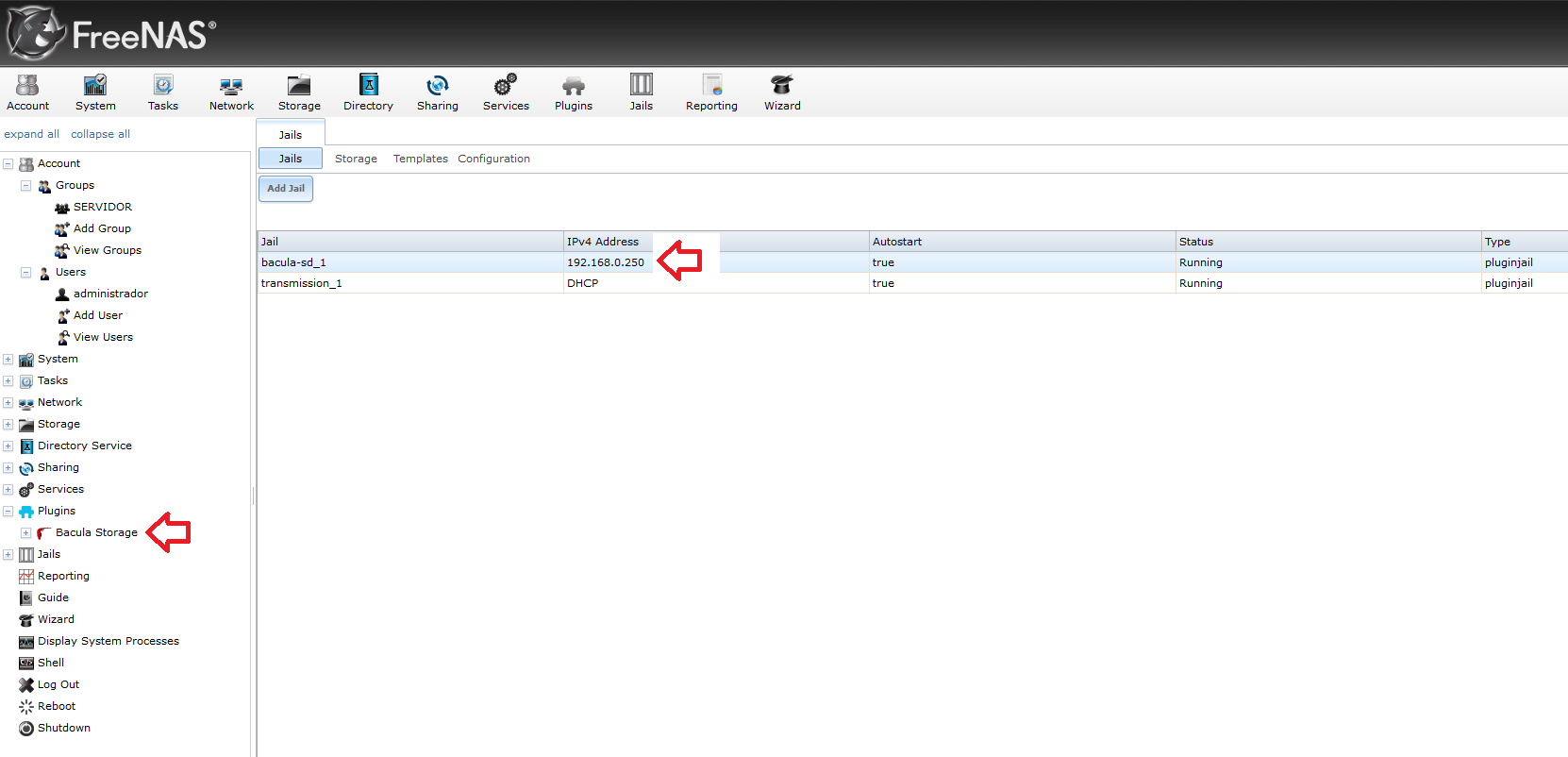1568x757 pixels.
Task: Click the FreeNAS logo
Action: (111, 33)
